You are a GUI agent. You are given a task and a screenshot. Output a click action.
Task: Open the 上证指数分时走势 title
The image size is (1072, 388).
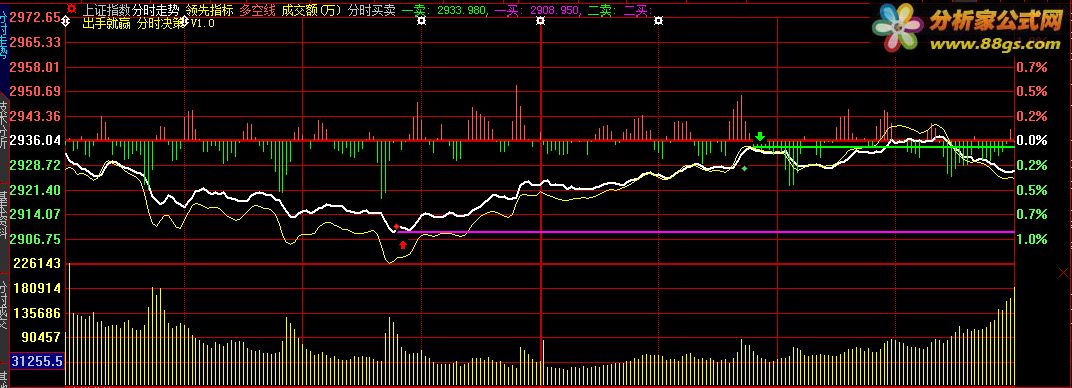(131, 10)
